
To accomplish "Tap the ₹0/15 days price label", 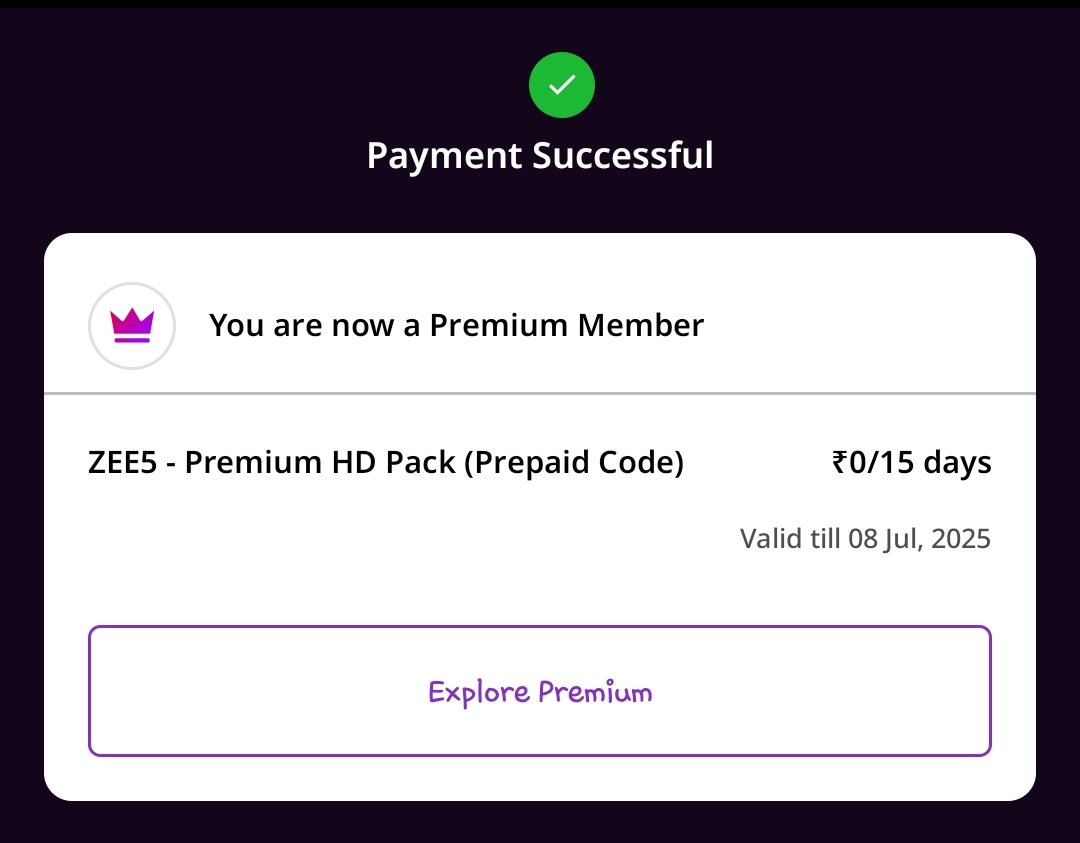I will click(911, 463).
